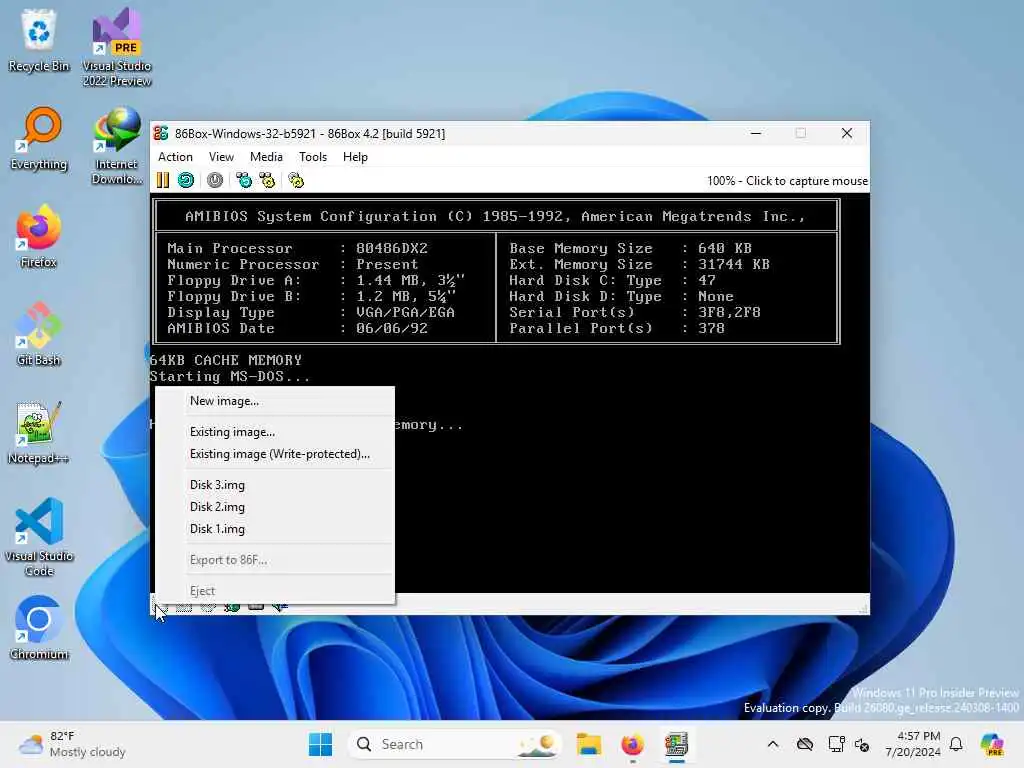Screen dimensions: 1024x768
Task: Mount recent image Disk 1.img
Action: 275,529
